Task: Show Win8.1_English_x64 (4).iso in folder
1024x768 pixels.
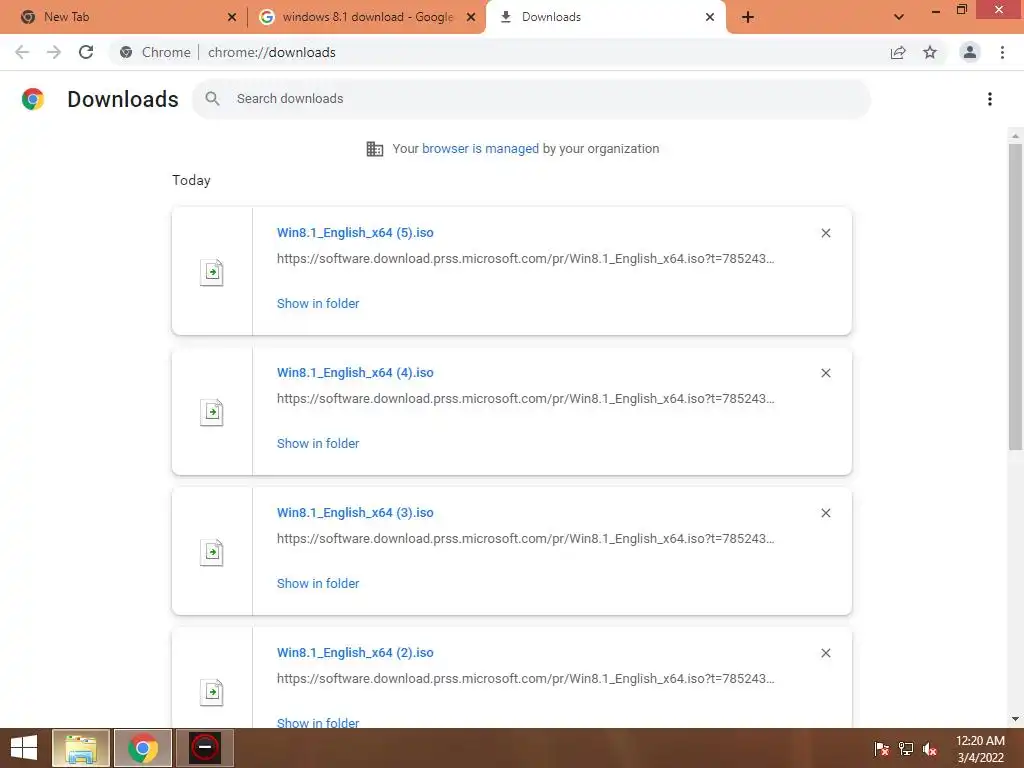Action: click(x=318, y=443)
